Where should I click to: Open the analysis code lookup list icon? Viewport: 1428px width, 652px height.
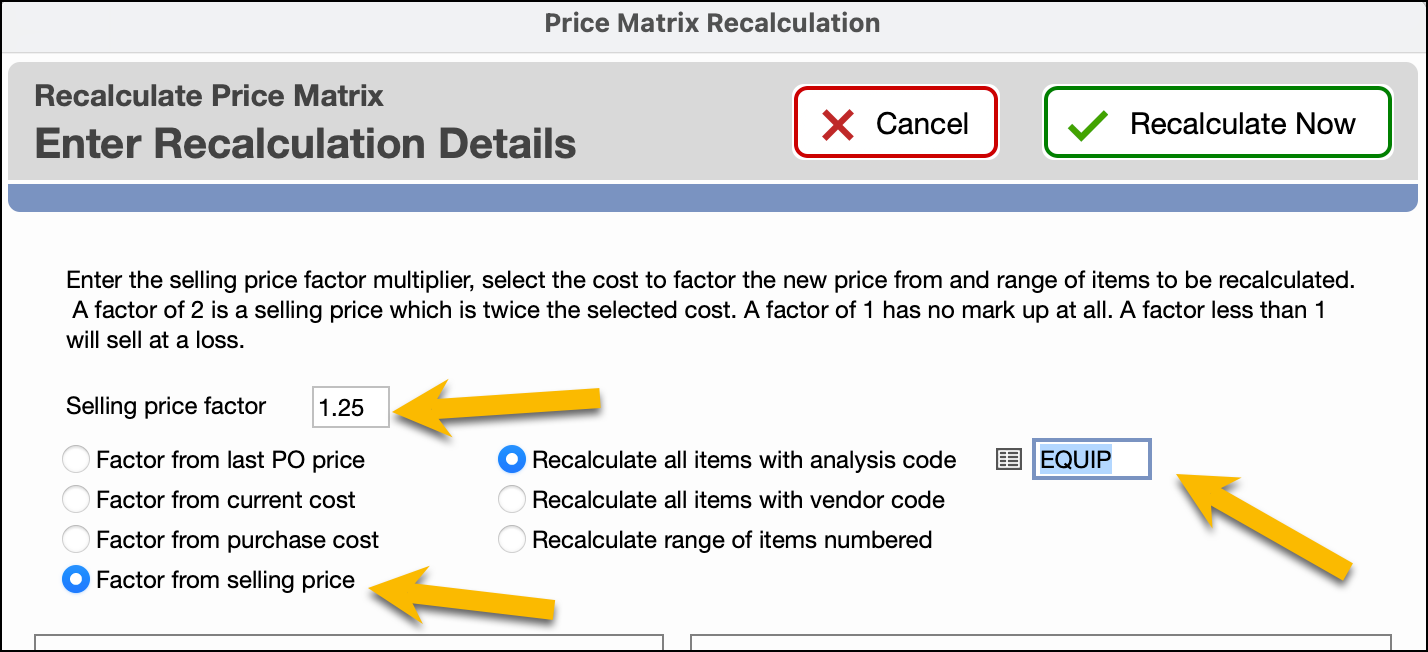click(x=1009, y=460)
